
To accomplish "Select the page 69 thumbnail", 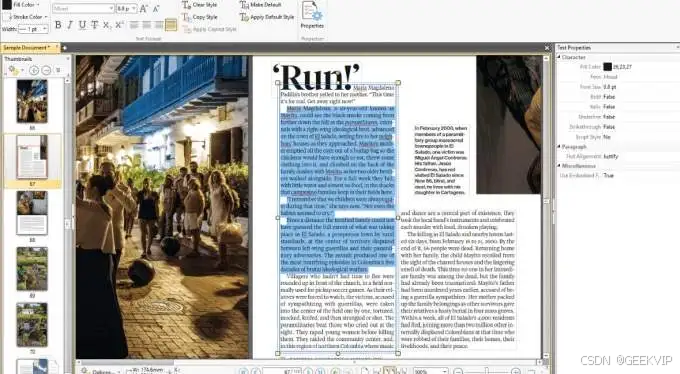I will [32, 269].
